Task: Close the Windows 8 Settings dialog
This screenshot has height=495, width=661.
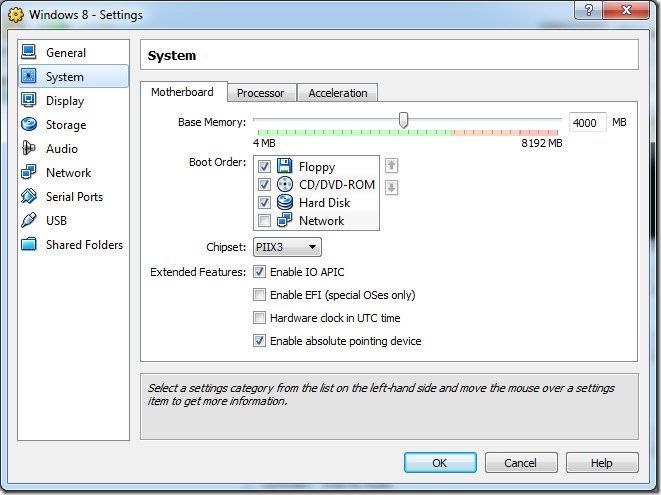Action: pyautogui.click(x=626, y=10)
